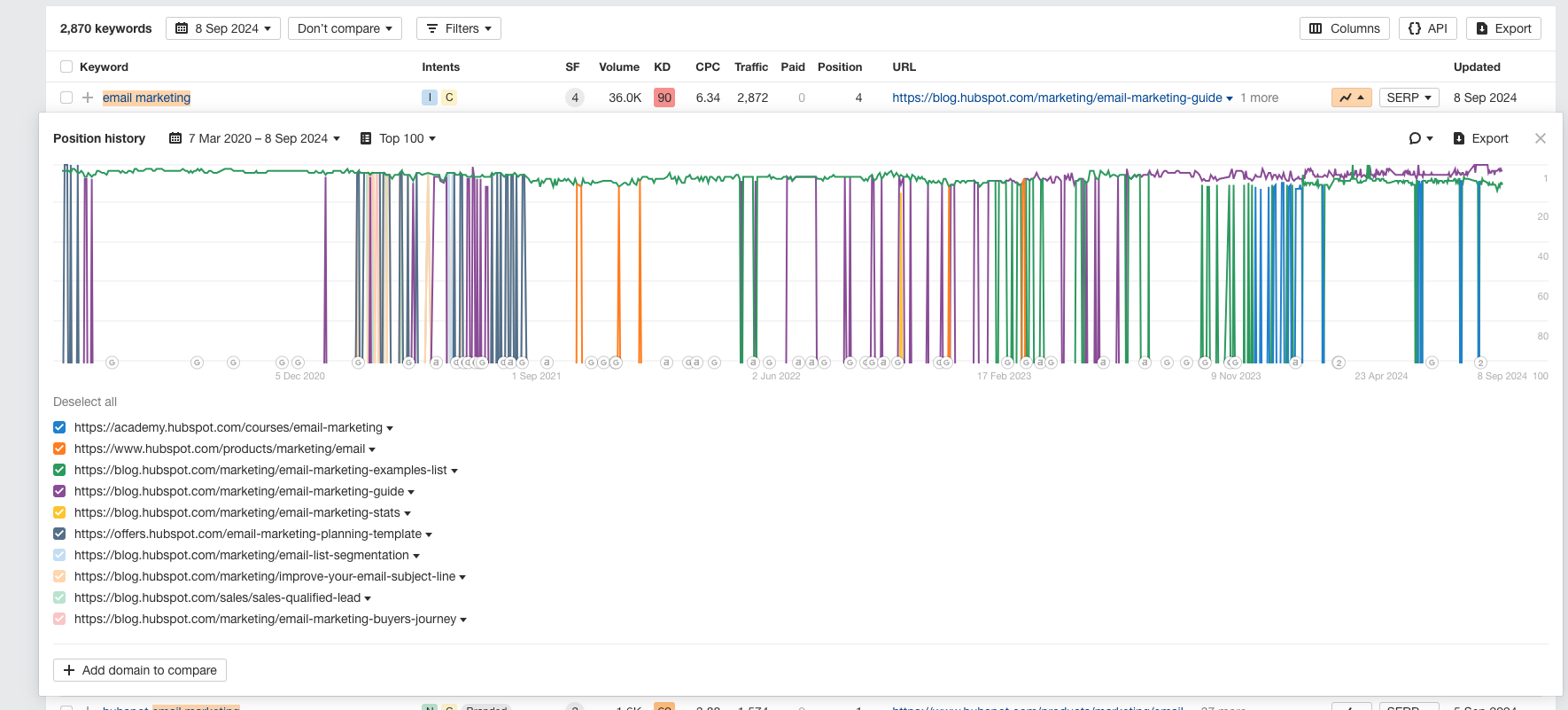Click the API button
This screenshot has height=710, width=1568.
1428,28
